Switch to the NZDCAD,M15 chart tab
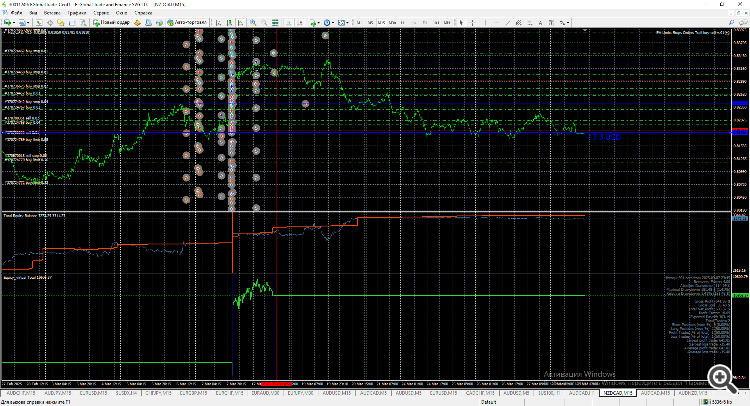750x406 pixels. pos(618,393)
